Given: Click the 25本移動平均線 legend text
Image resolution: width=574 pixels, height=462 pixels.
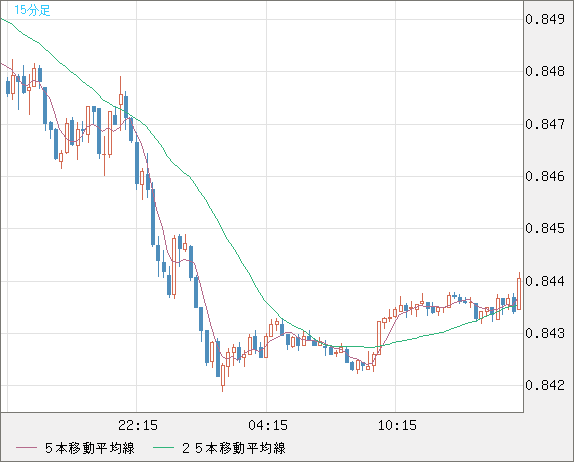Looking at the screenshot, I should tap(234, 448).
